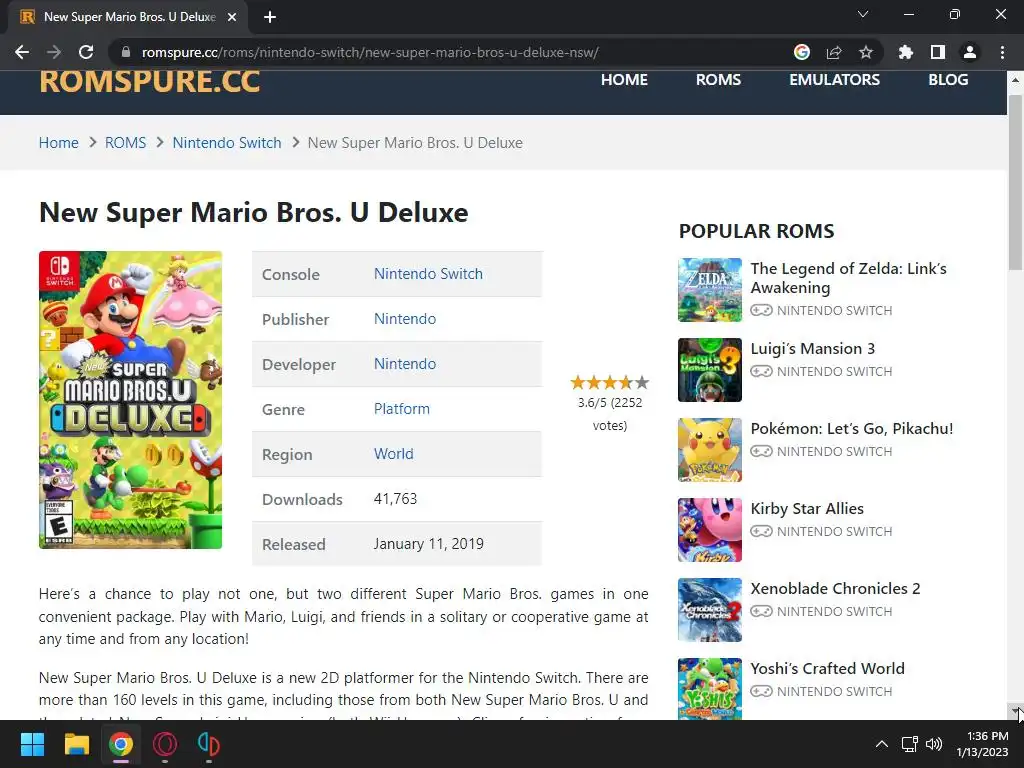Open the Chrome three-dot menu
Image resolution: width=1024 pixels, height=768 pixels.
1002,52
